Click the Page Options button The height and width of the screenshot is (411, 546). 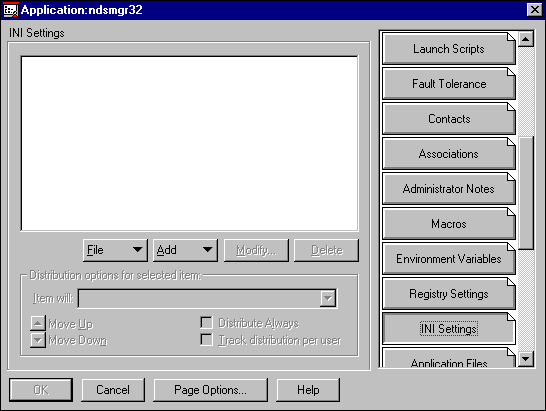coord(211,390)
